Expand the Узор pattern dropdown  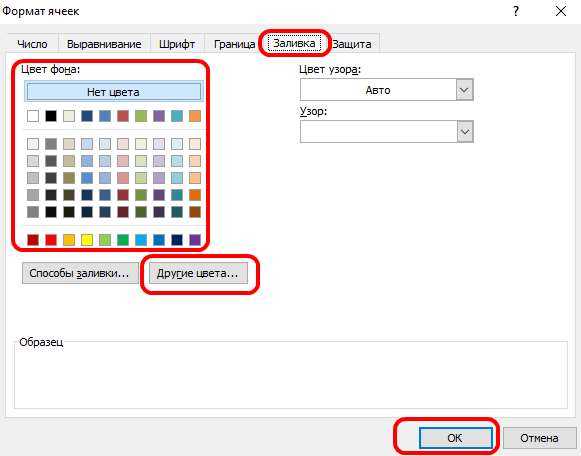click(x=464, y=132)
